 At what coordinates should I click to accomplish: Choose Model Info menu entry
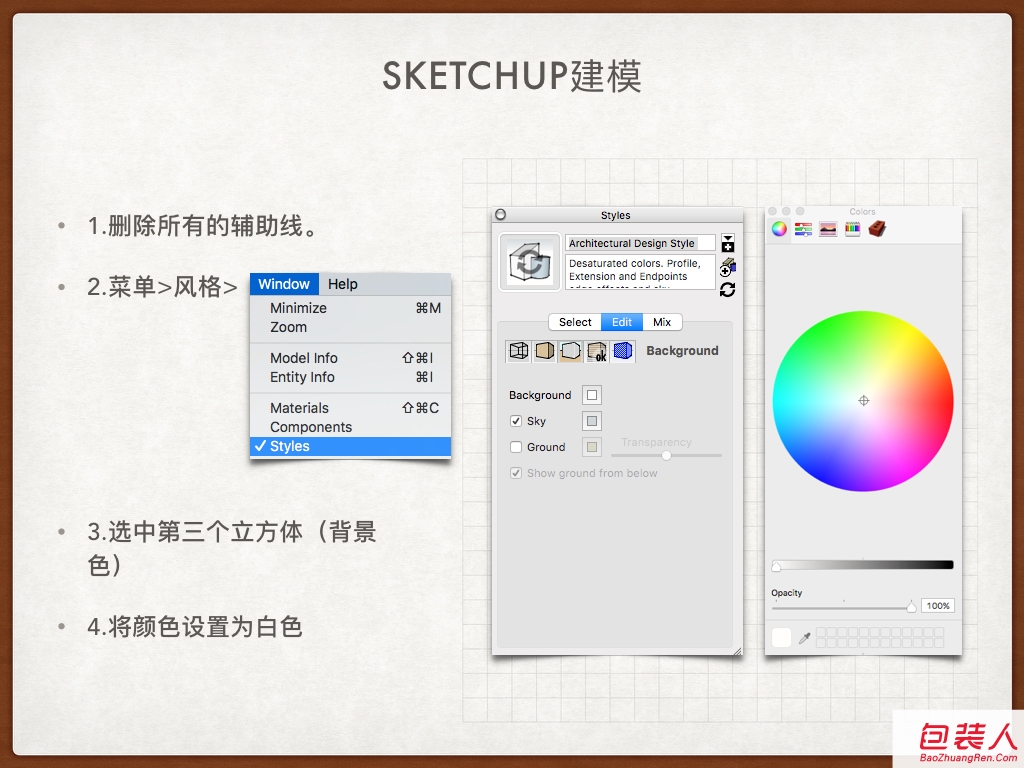click(351, 358)
